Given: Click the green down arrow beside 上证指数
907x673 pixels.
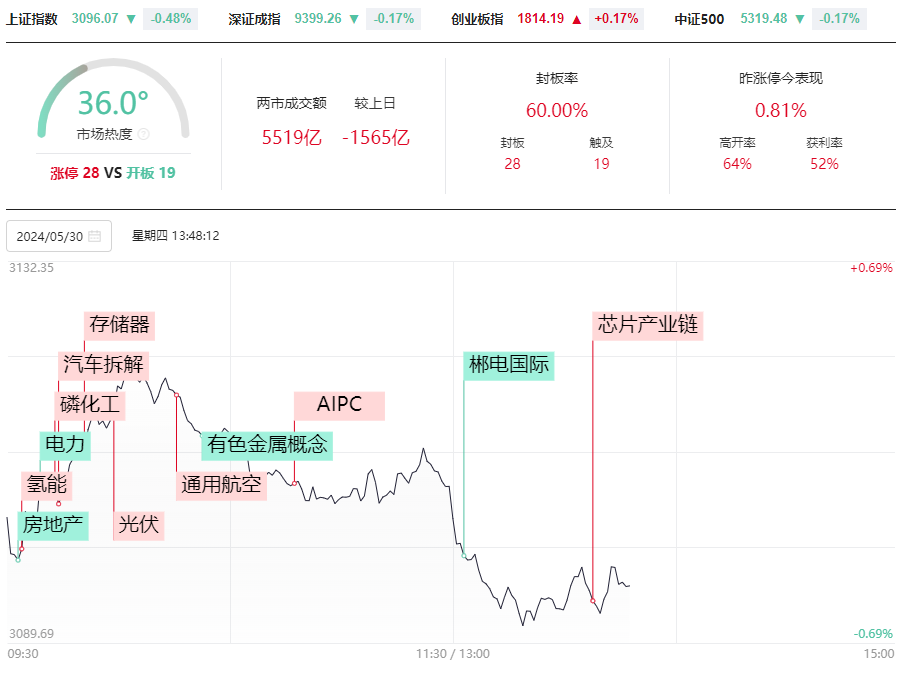Looking at the screenshot, I should coord(131,20).
